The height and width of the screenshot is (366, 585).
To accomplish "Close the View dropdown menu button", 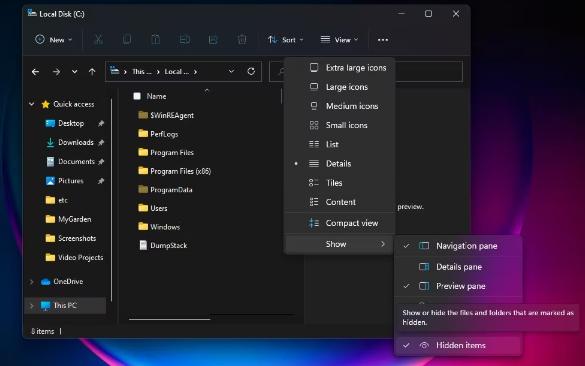I will pyautogui.click(x=339, y=40).
